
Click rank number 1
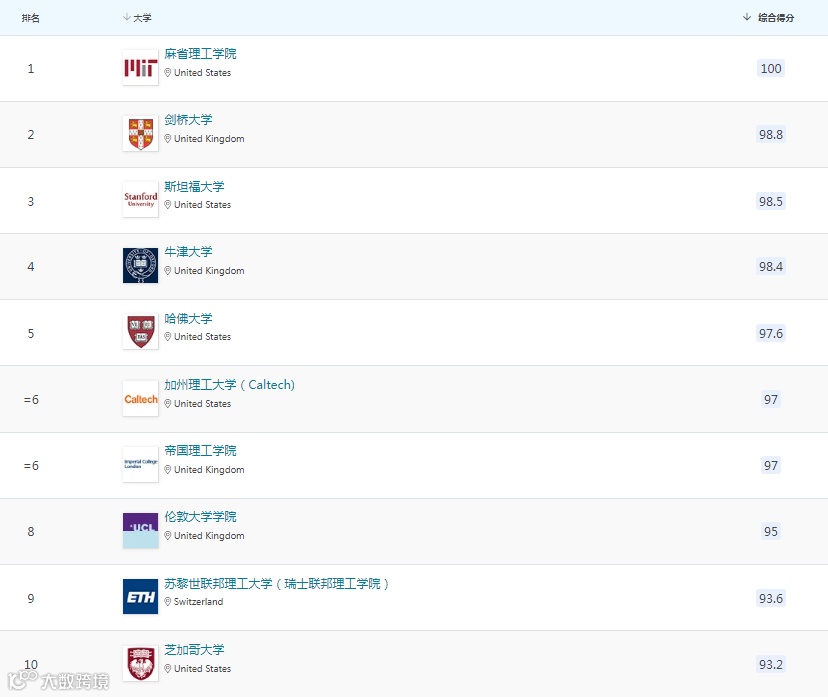coord(31,69)
